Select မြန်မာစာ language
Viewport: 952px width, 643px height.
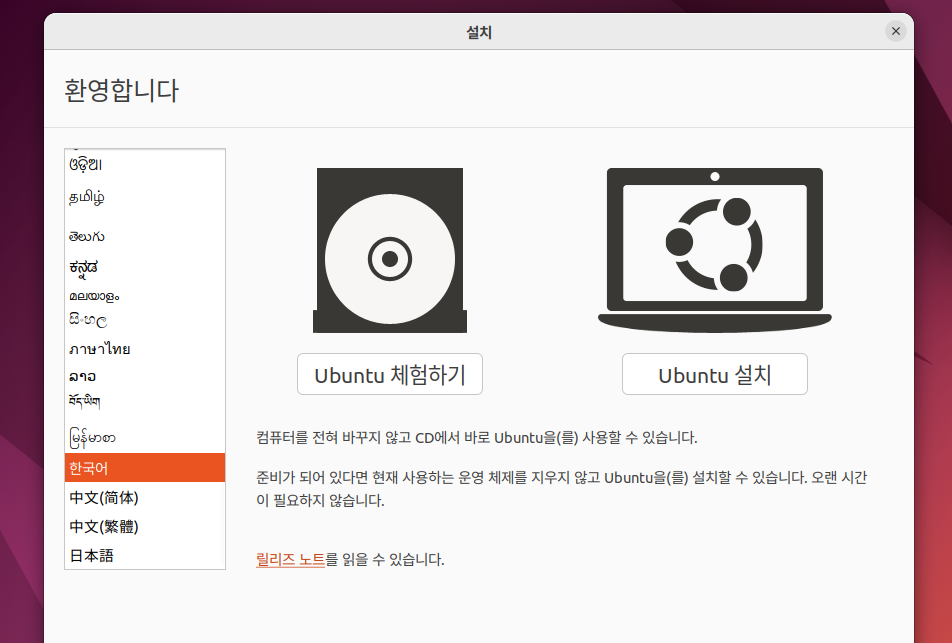(x=144, y=437)
